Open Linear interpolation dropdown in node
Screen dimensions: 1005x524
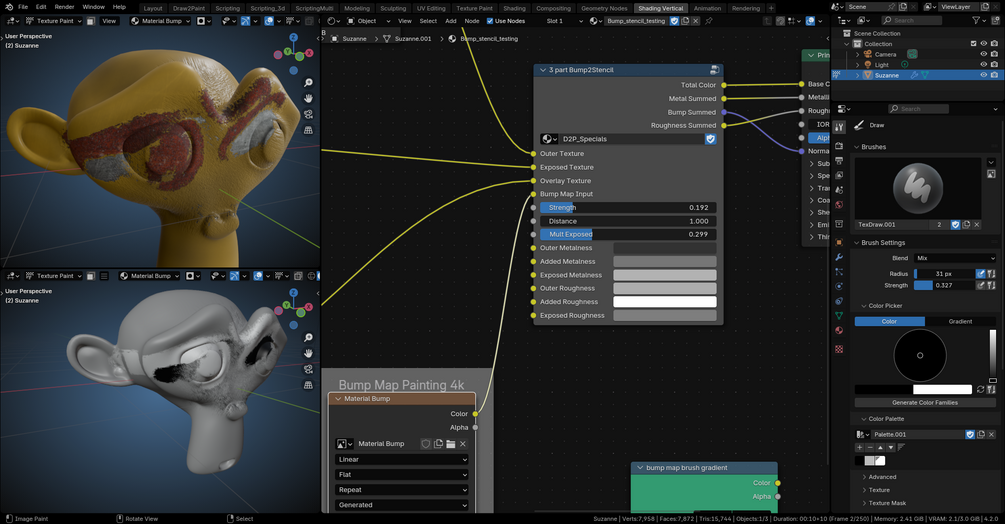click(402, 459)
